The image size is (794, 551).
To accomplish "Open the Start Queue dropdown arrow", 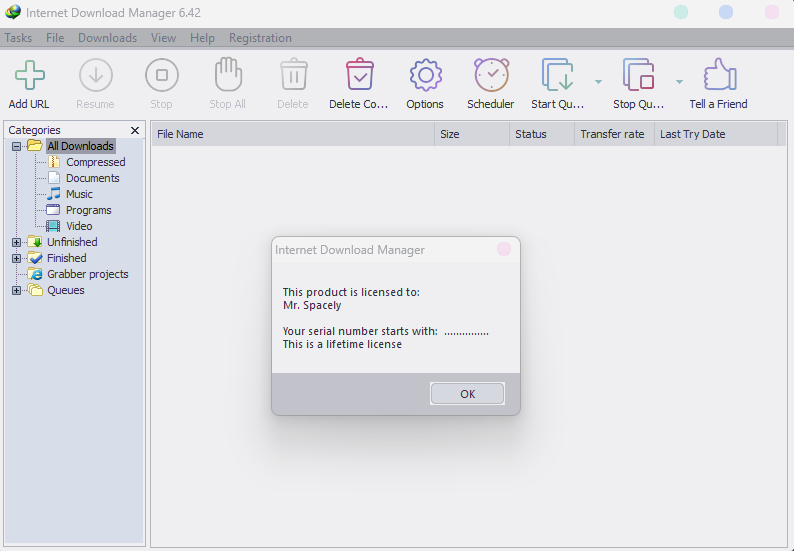I will 599,82.
